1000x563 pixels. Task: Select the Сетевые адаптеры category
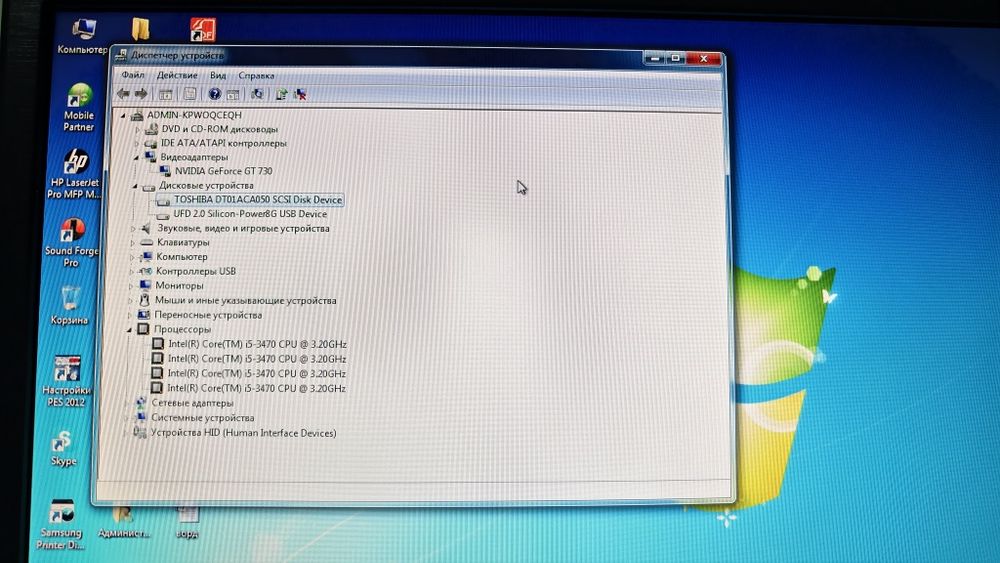coord(192,403)
